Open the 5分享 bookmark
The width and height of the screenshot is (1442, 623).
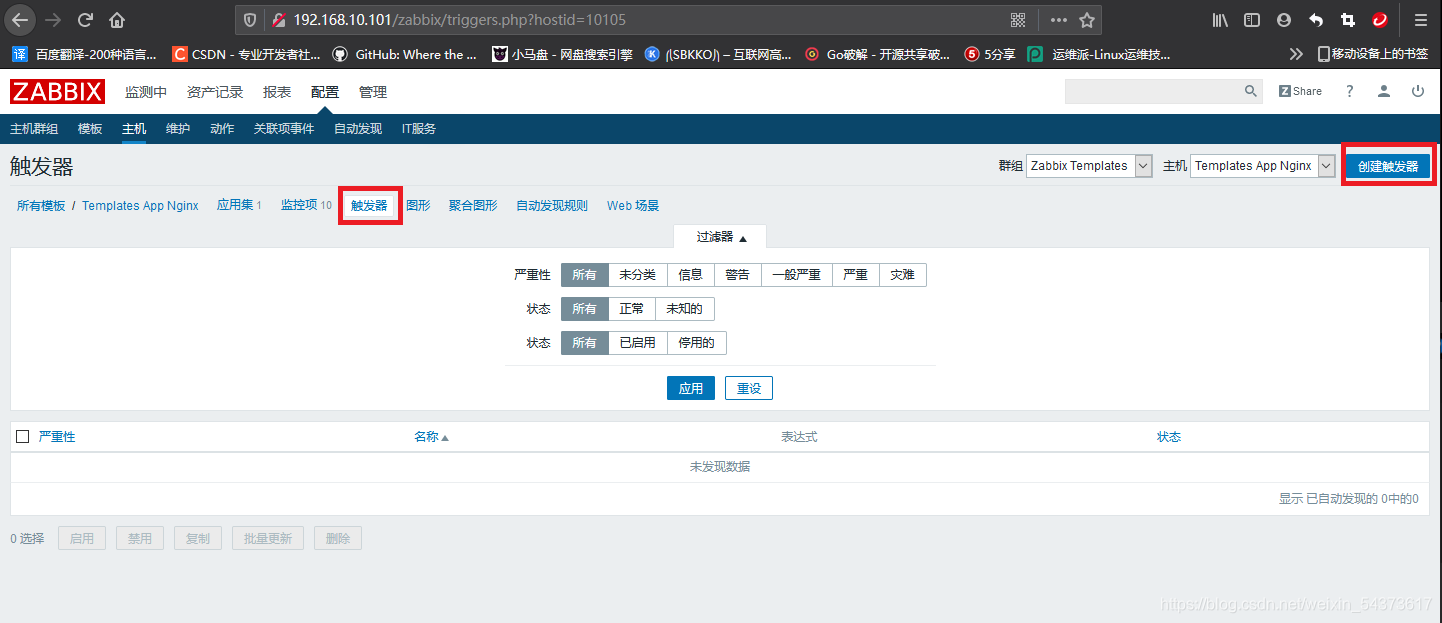coord(990,54)
